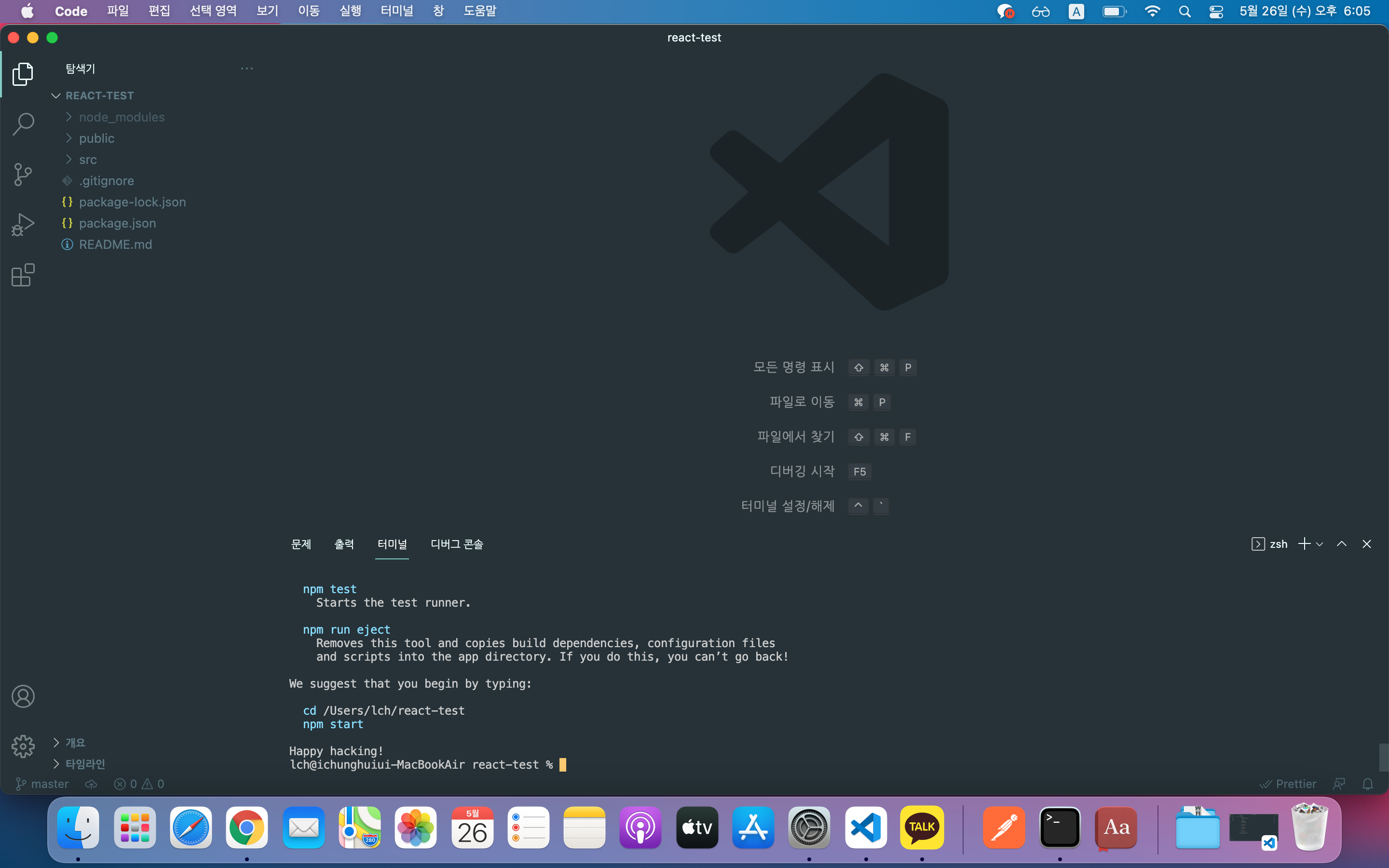Viewport: 1389px width, 868px height.
Task: Click the terminal scrollbar thumb
Action: 1383,757
